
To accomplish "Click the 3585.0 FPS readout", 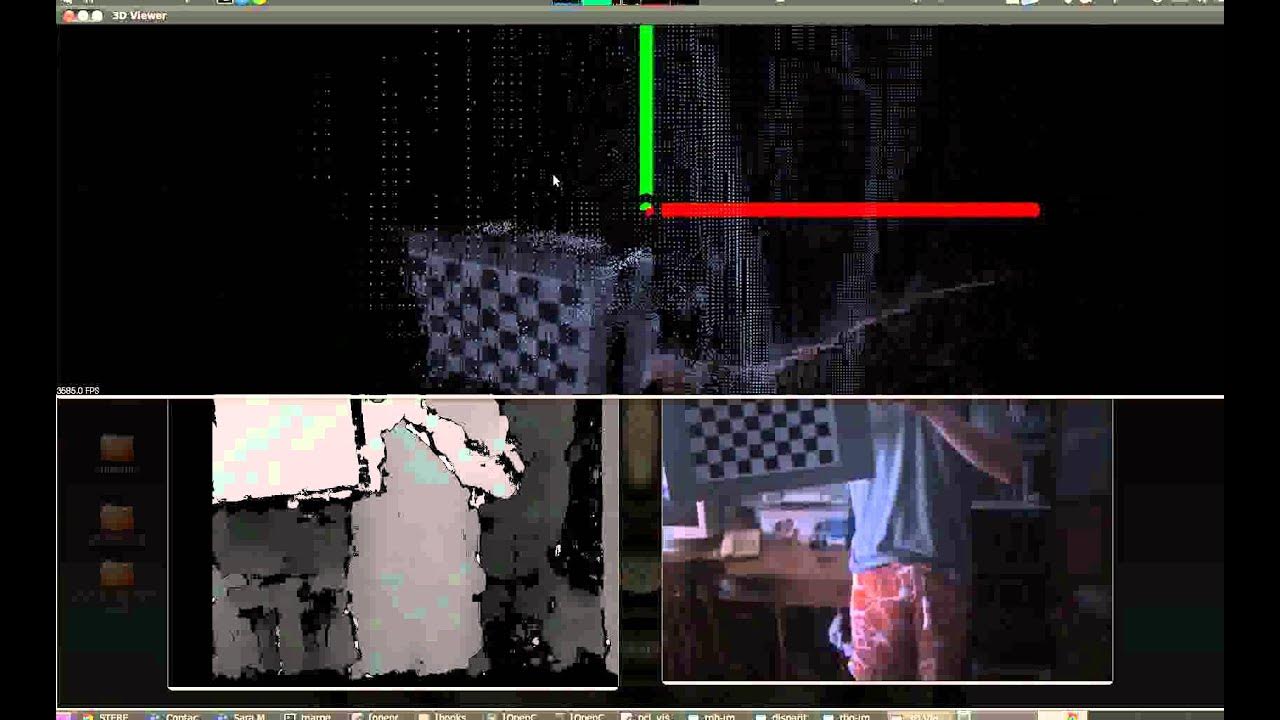I will 78,391.
